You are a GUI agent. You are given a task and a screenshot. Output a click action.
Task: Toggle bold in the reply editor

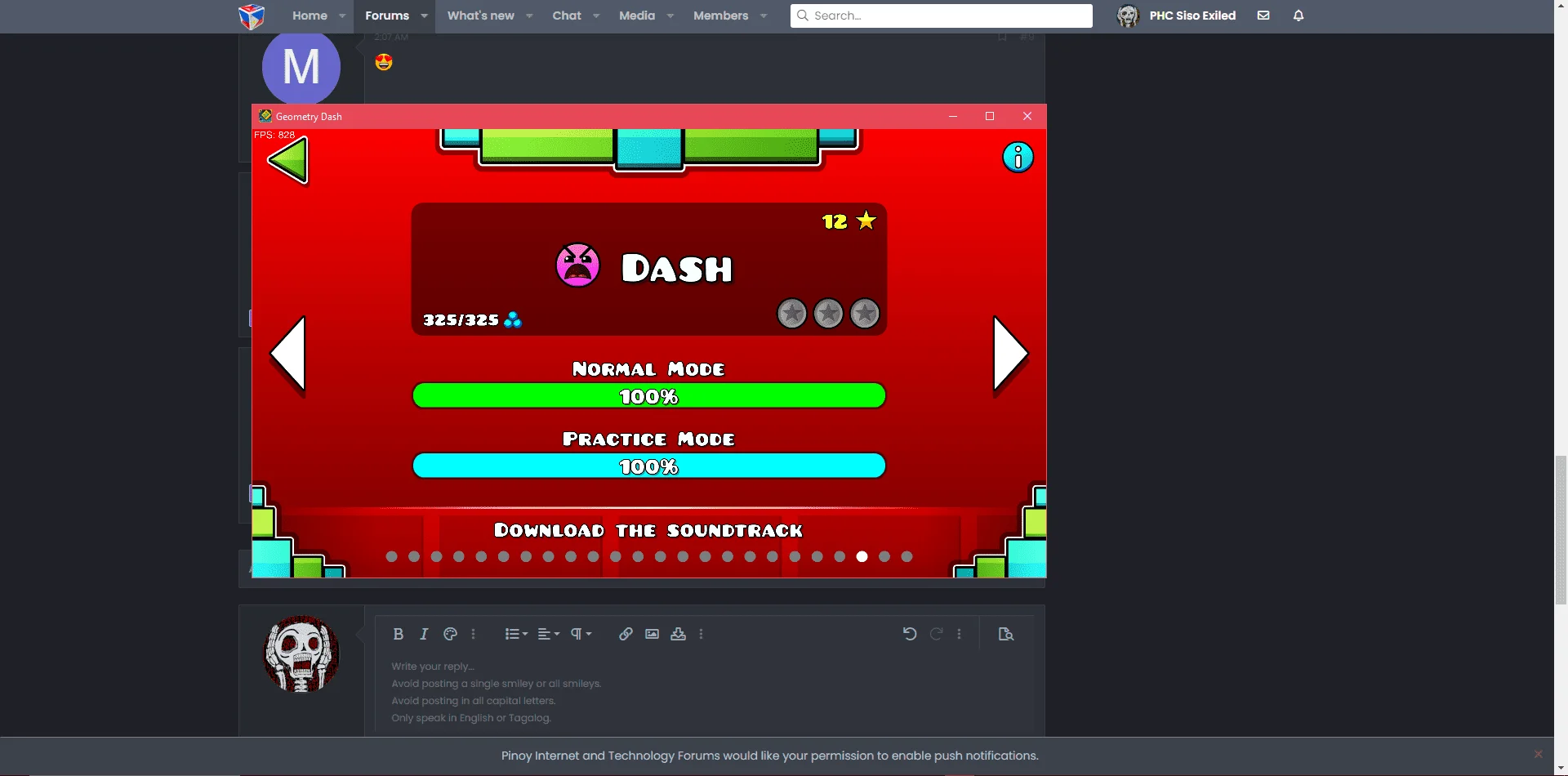point(398,634)
